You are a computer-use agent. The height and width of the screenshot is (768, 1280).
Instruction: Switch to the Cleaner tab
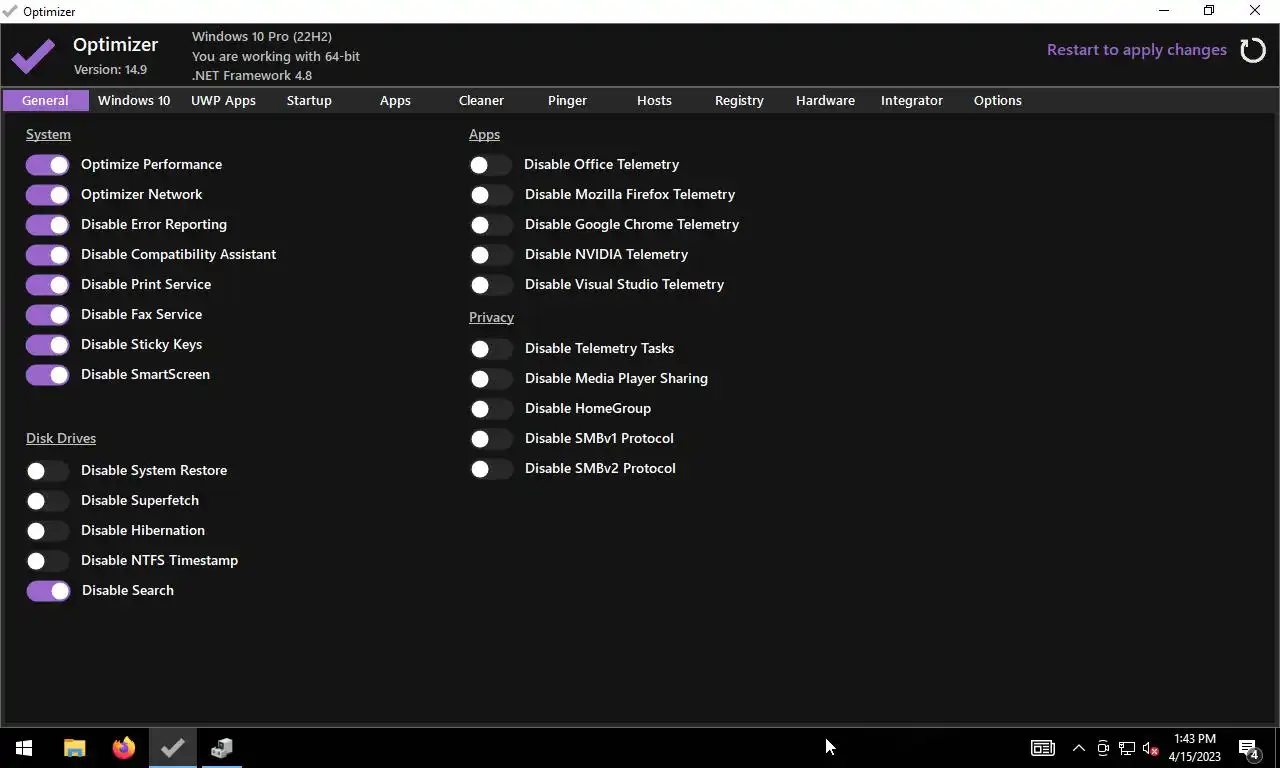(x=481, y=100)
